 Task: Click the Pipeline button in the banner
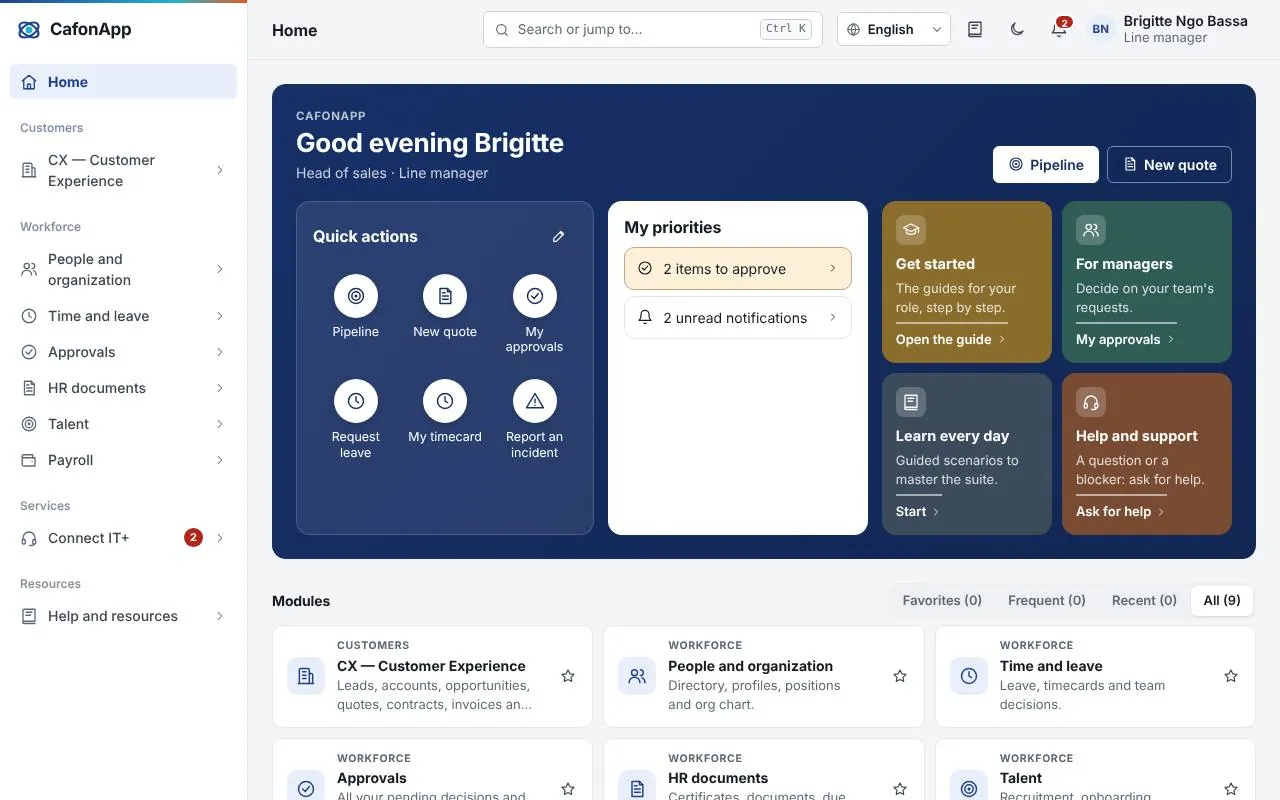(1046, 165)
